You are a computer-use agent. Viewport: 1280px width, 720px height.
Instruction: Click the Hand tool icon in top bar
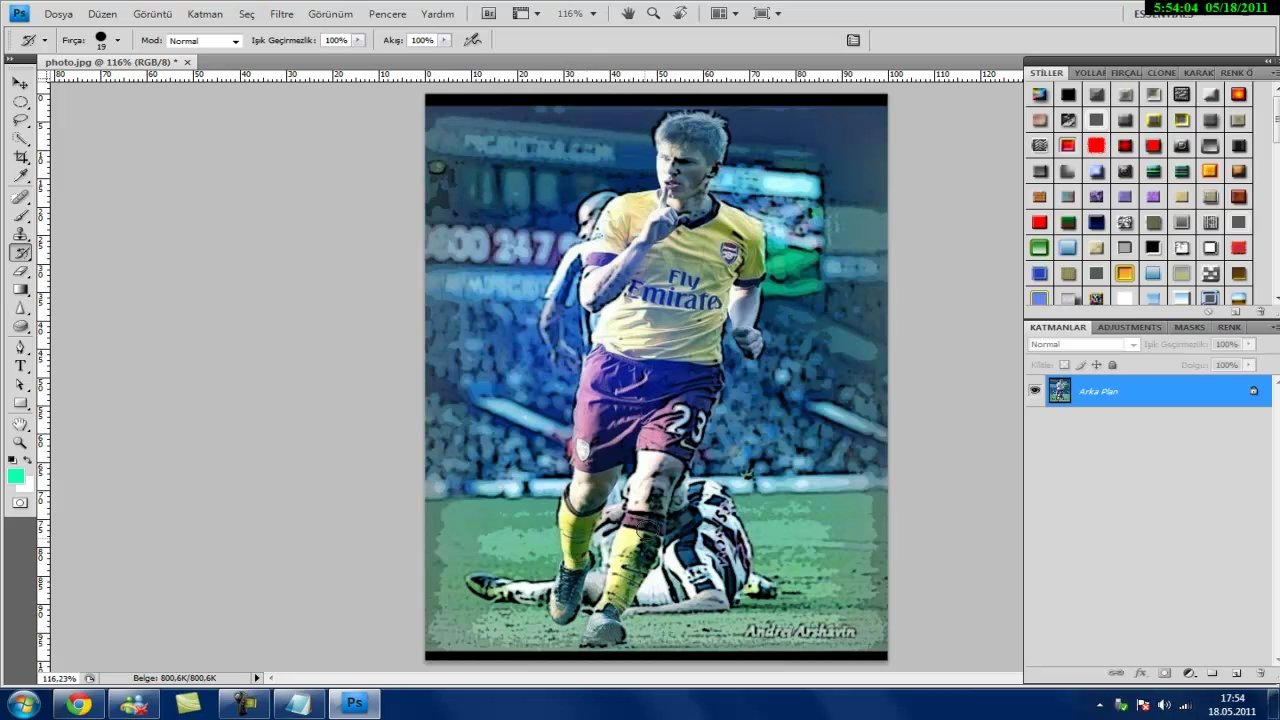(x=628, y=14)
